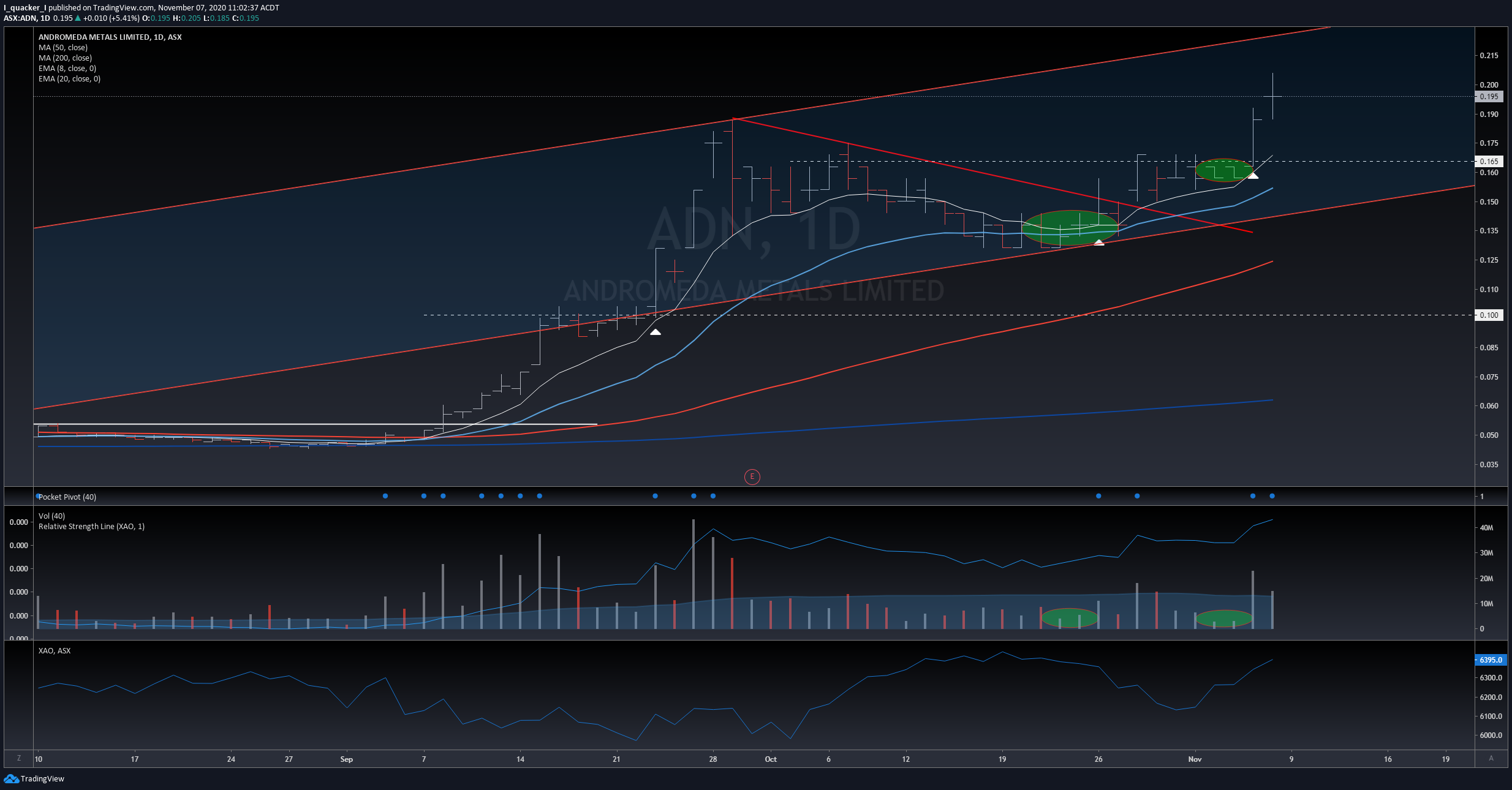1512x790 pixels.
Task: Click the 0.035 tick on price axis
Action: (x=1489, y=465)
